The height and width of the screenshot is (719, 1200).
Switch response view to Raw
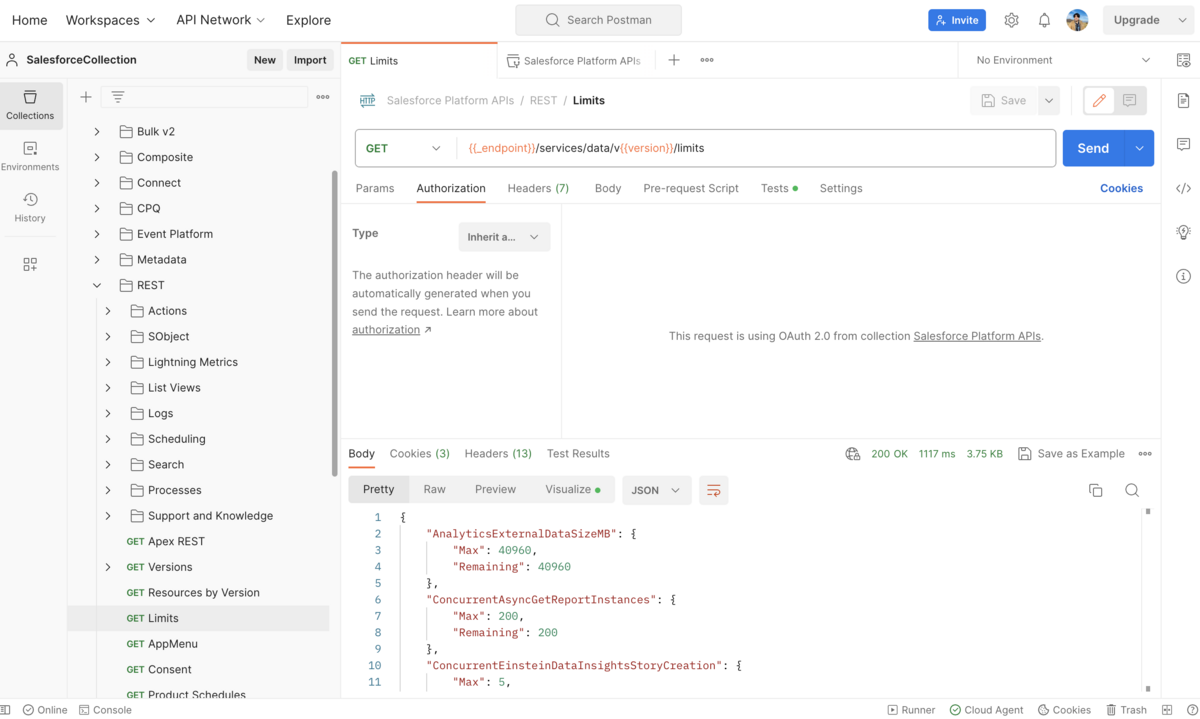tap(434, 490)
